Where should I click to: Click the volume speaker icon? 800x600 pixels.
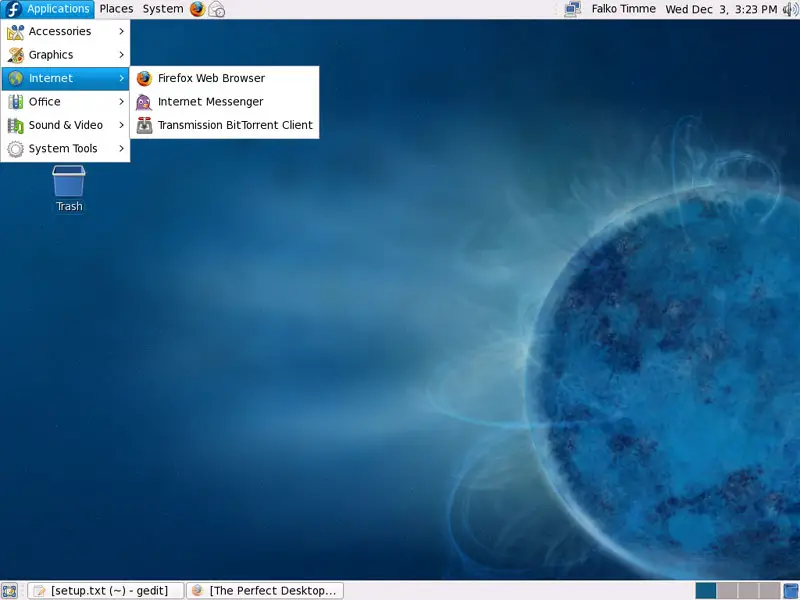tap(790, 9)
